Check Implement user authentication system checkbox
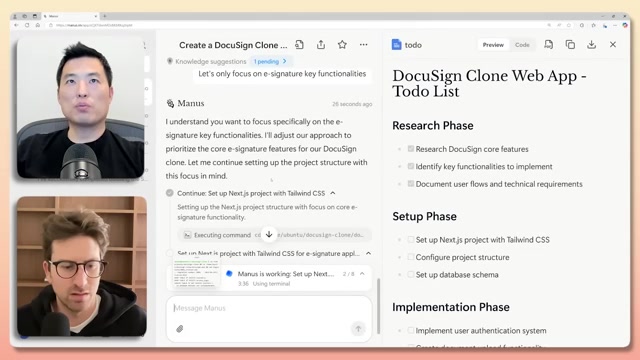This screenshot has height=360, width=640. coord(411,331)
